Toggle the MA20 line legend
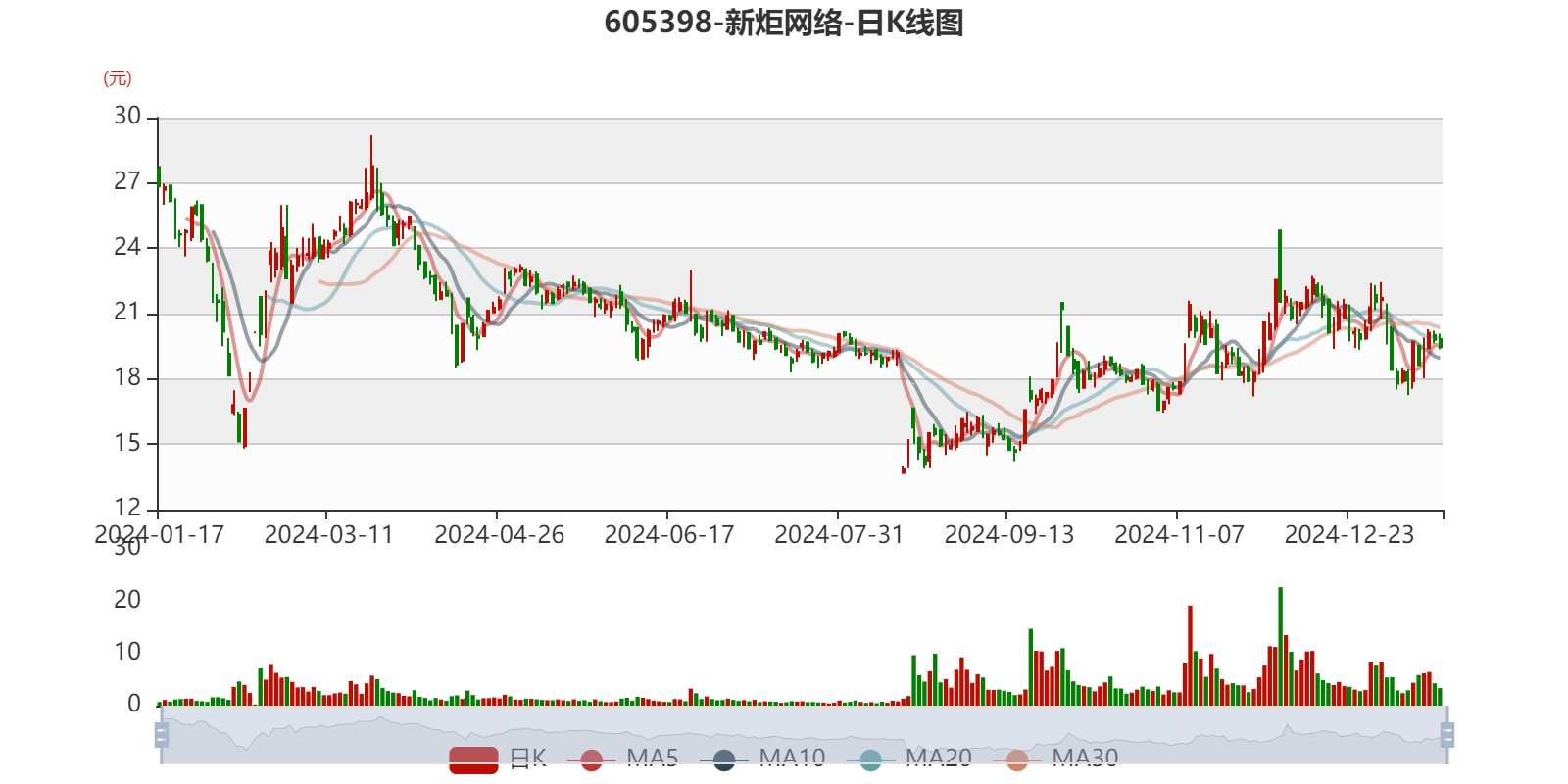This screenshot has width=1568, height=784. pyautogui.click(x=908, y=759)
